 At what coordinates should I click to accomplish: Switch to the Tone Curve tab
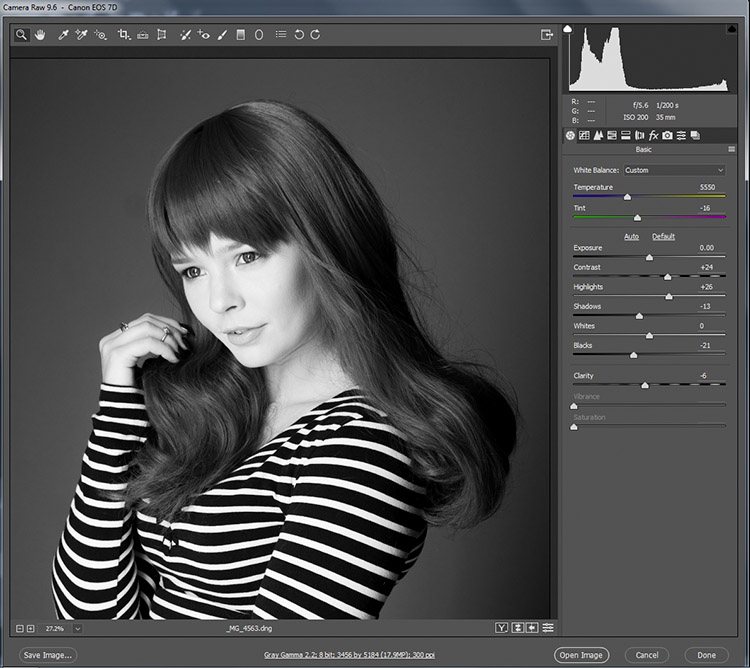[584, 135]
